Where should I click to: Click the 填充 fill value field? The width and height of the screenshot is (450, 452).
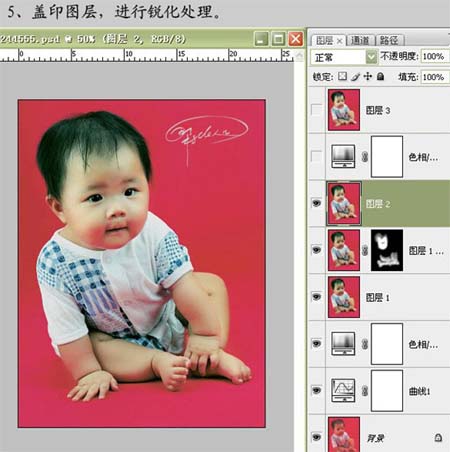coord(434,77)
